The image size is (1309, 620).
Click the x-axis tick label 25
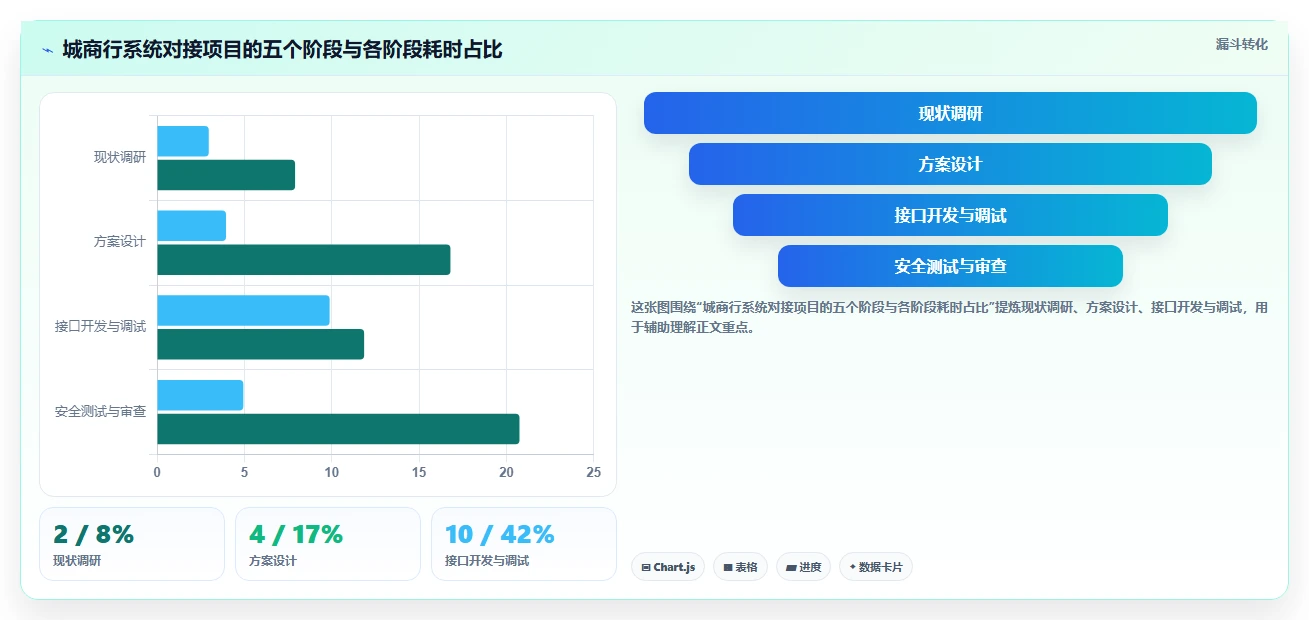point(593,472)
